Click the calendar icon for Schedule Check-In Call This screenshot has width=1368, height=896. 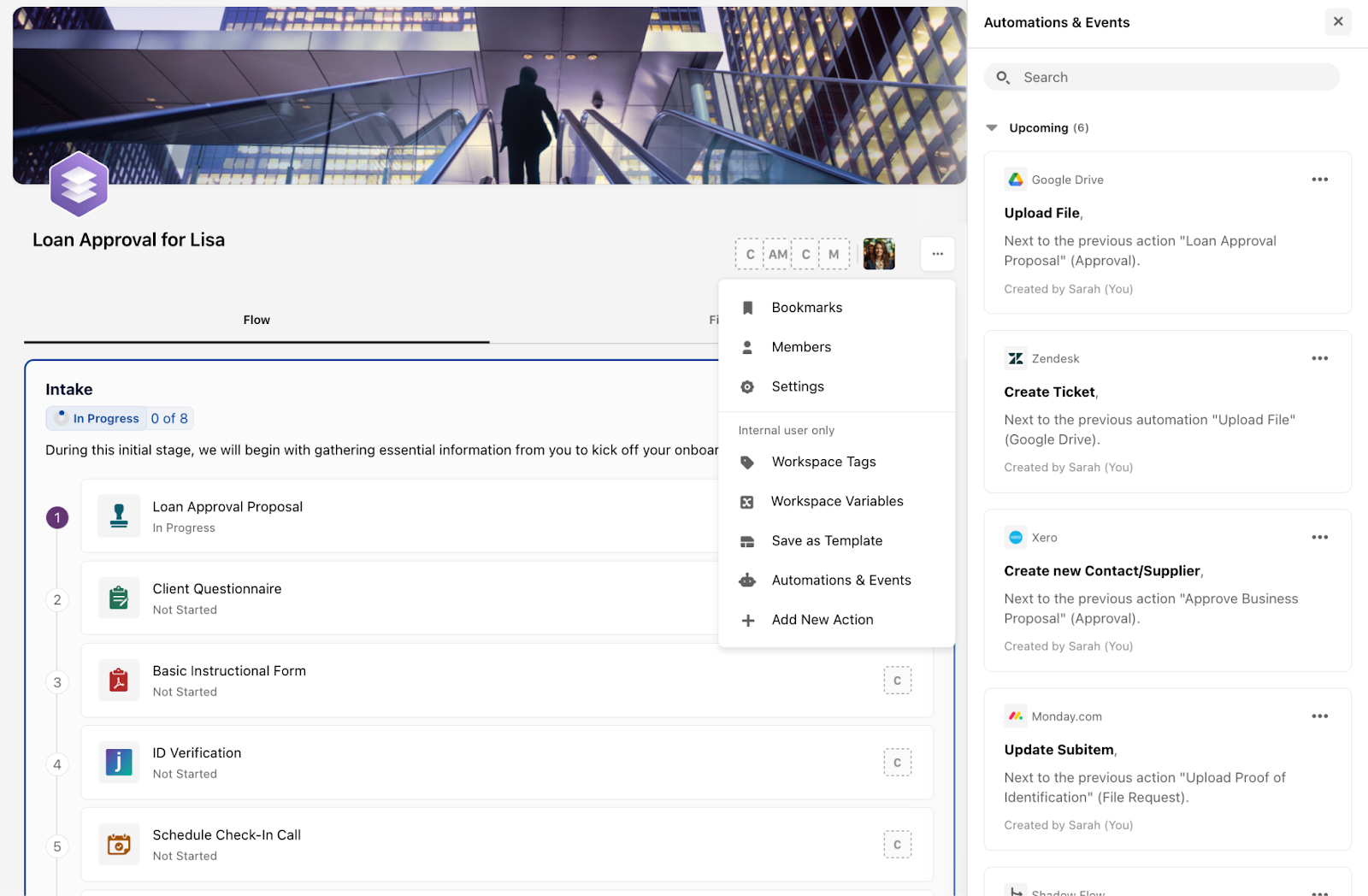(x=119, y=844)
